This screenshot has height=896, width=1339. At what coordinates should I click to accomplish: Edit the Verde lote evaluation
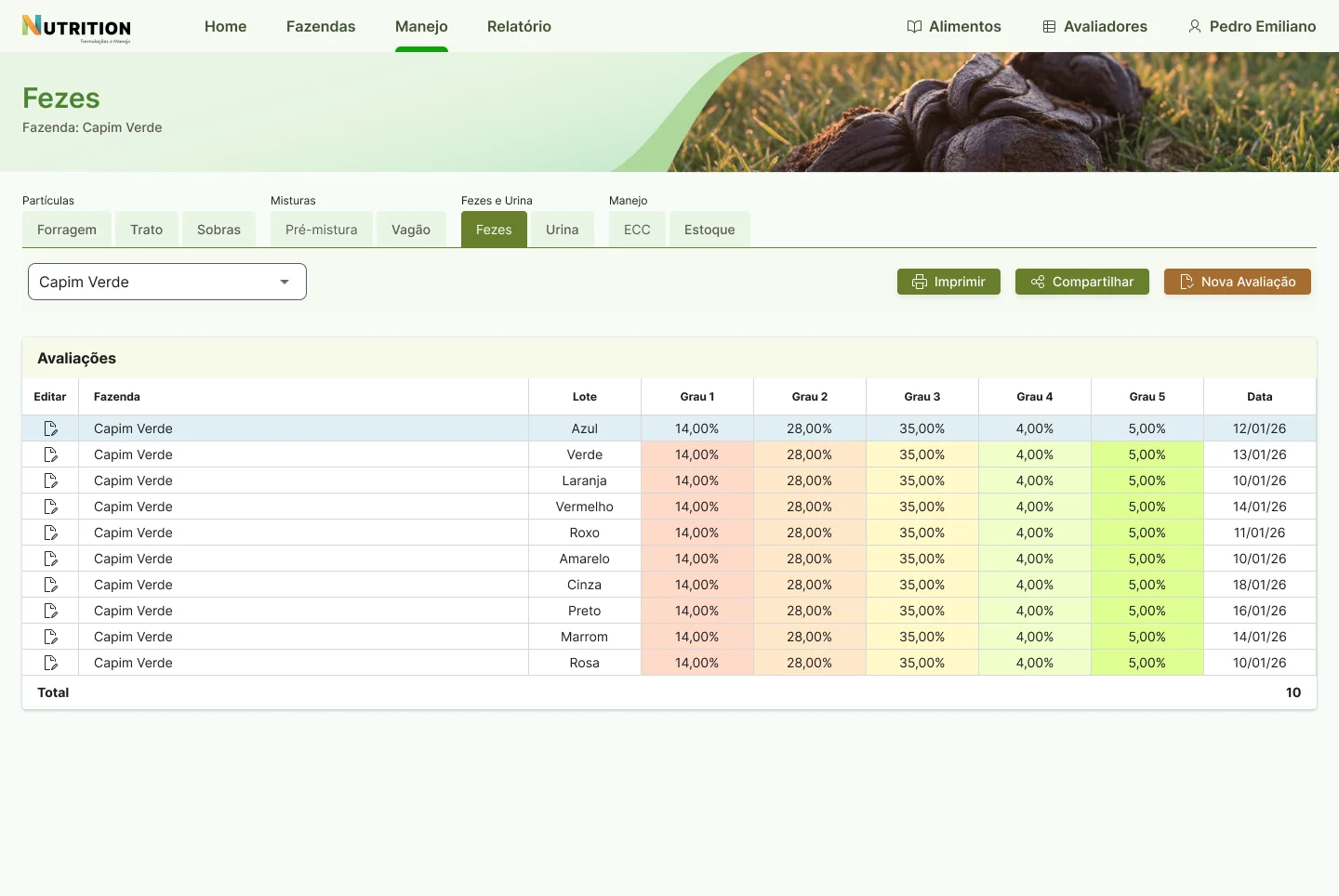[x=50, y=455]
